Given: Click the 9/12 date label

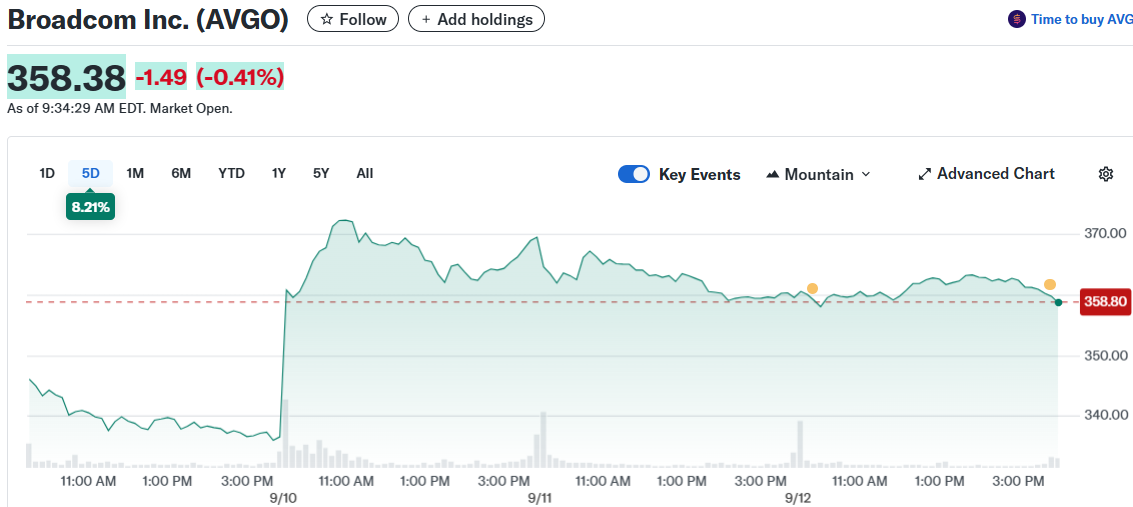Looking at the screenshot, I should [x=798, y=498].
